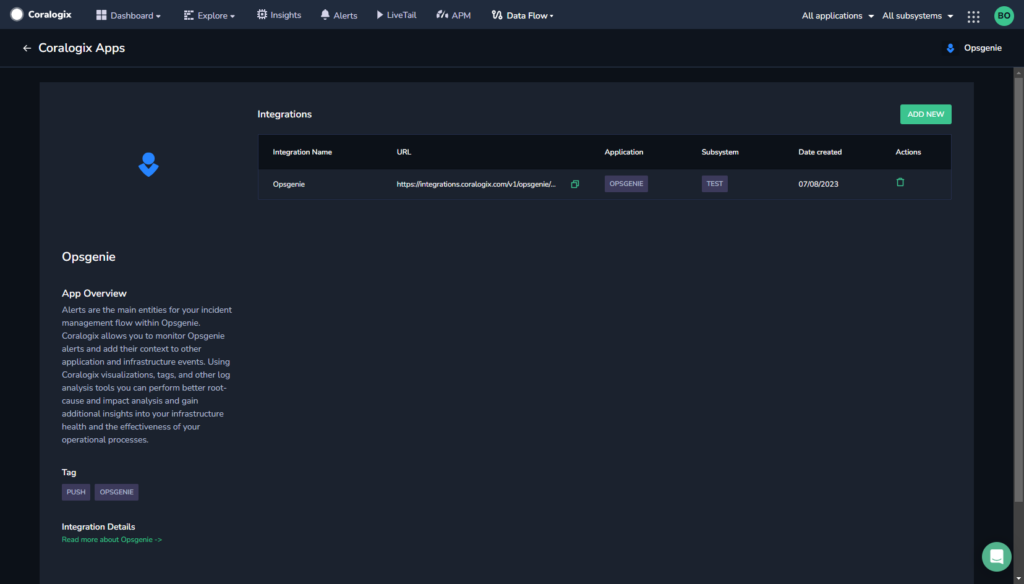Go to the Insights page
1024x584 pixels.
[x=279, y=14]
